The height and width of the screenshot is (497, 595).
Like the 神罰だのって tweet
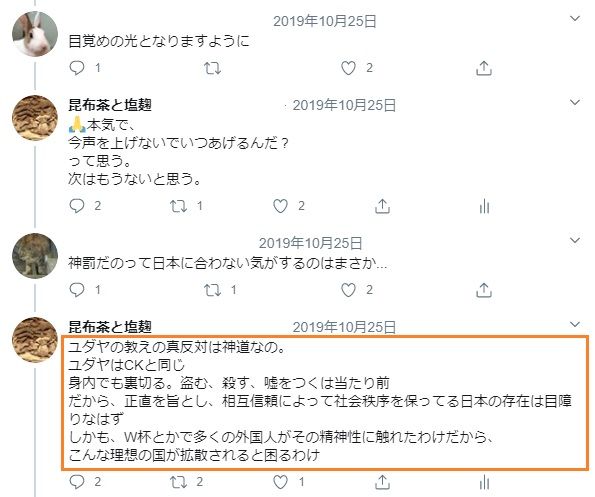pyautogui.click(x=348, y=290)
